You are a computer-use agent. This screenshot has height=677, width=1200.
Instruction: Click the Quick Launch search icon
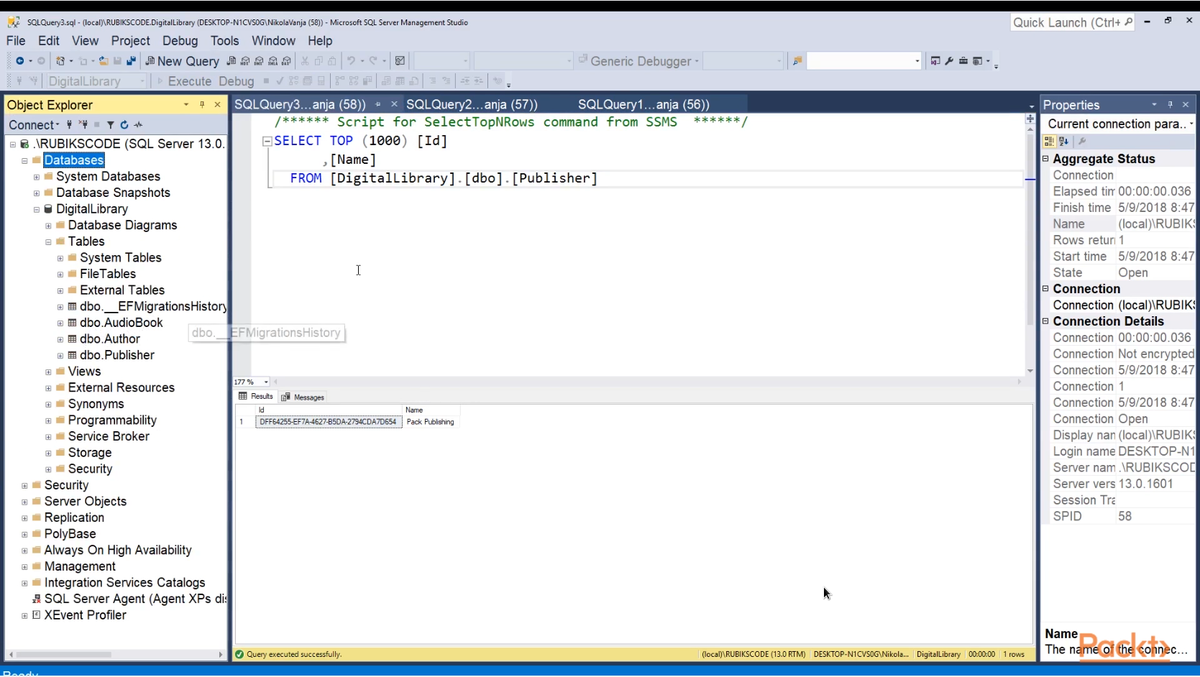(x=1129, y=22)
